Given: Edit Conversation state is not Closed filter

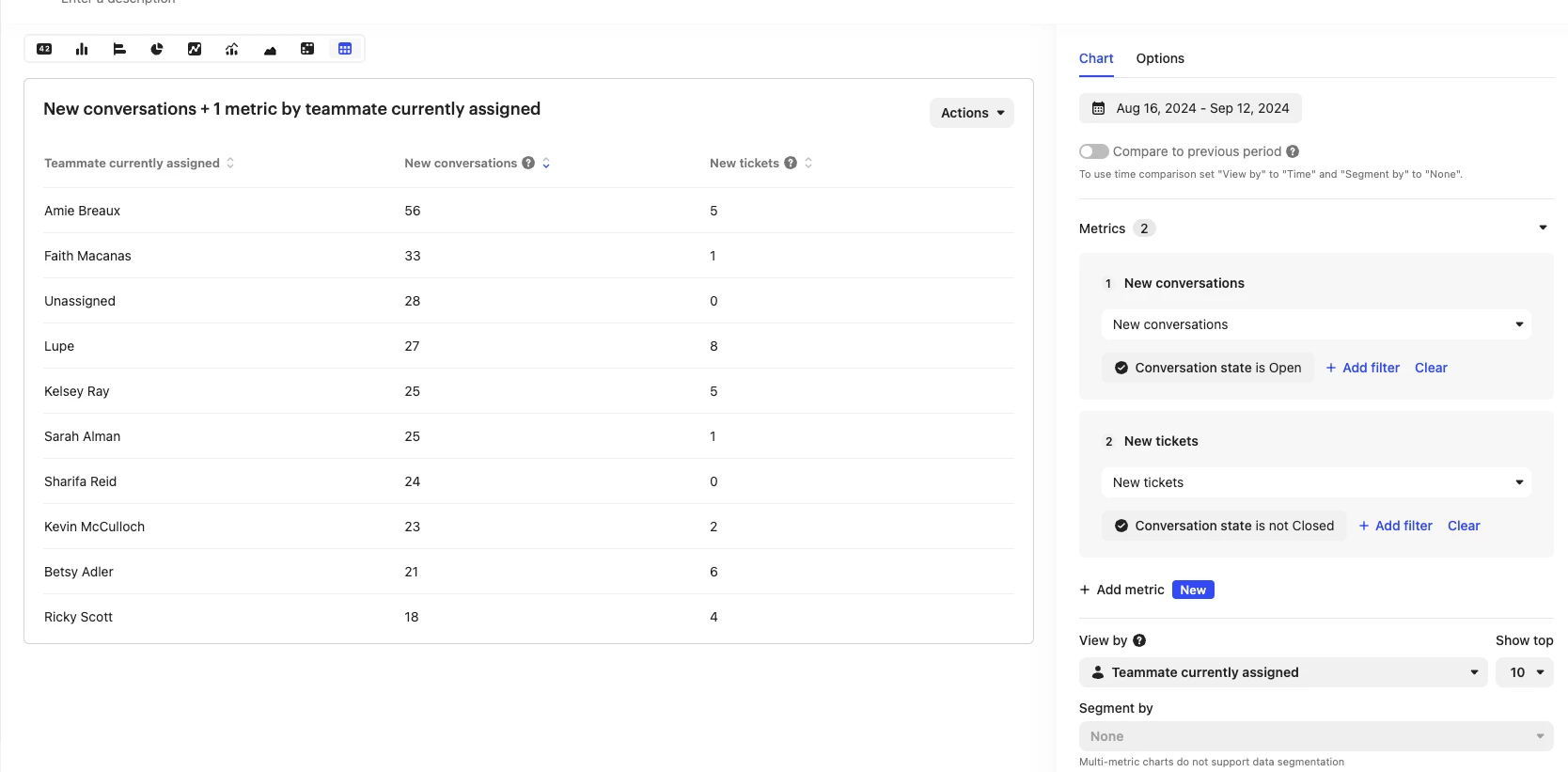Looking at the screenshot, I should [x=1224, y=526].
